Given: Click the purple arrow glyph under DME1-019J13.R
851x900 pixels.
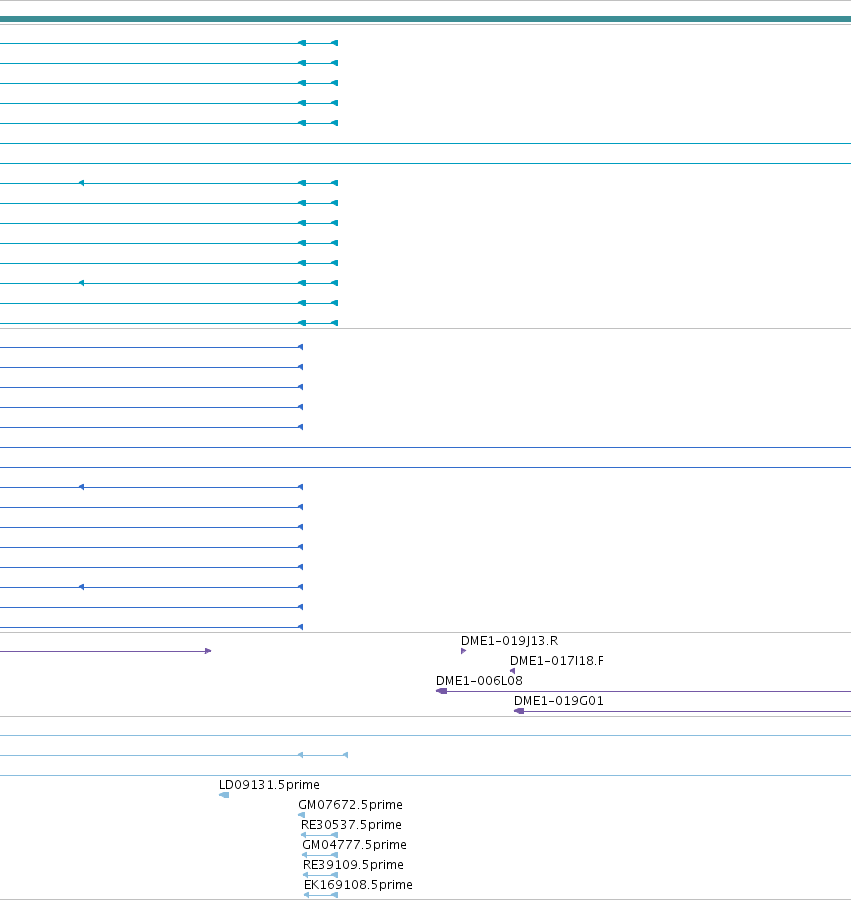Looking at the screenshot, I should point(464,651).
